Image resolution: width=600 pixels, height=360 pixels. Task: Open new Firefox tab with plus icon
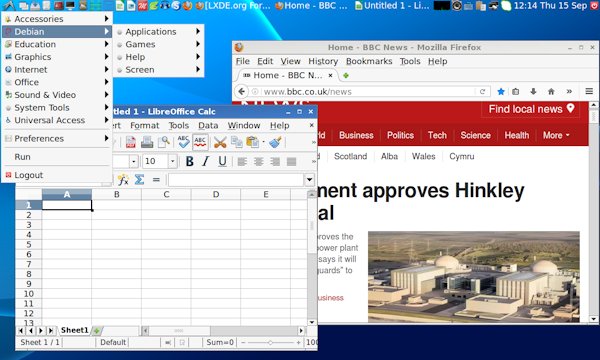pos(346,75)
